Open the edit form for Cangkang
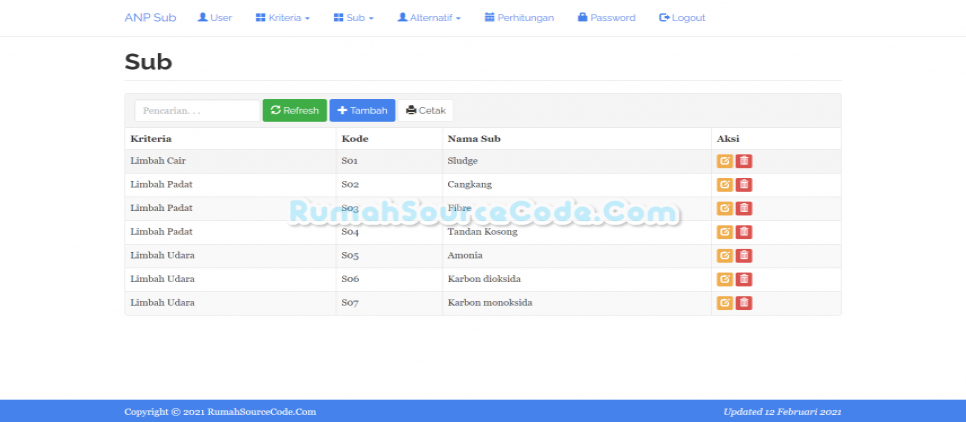Image resolution: width=966 pixels, height=422 pixels. (x=724, y=185)
